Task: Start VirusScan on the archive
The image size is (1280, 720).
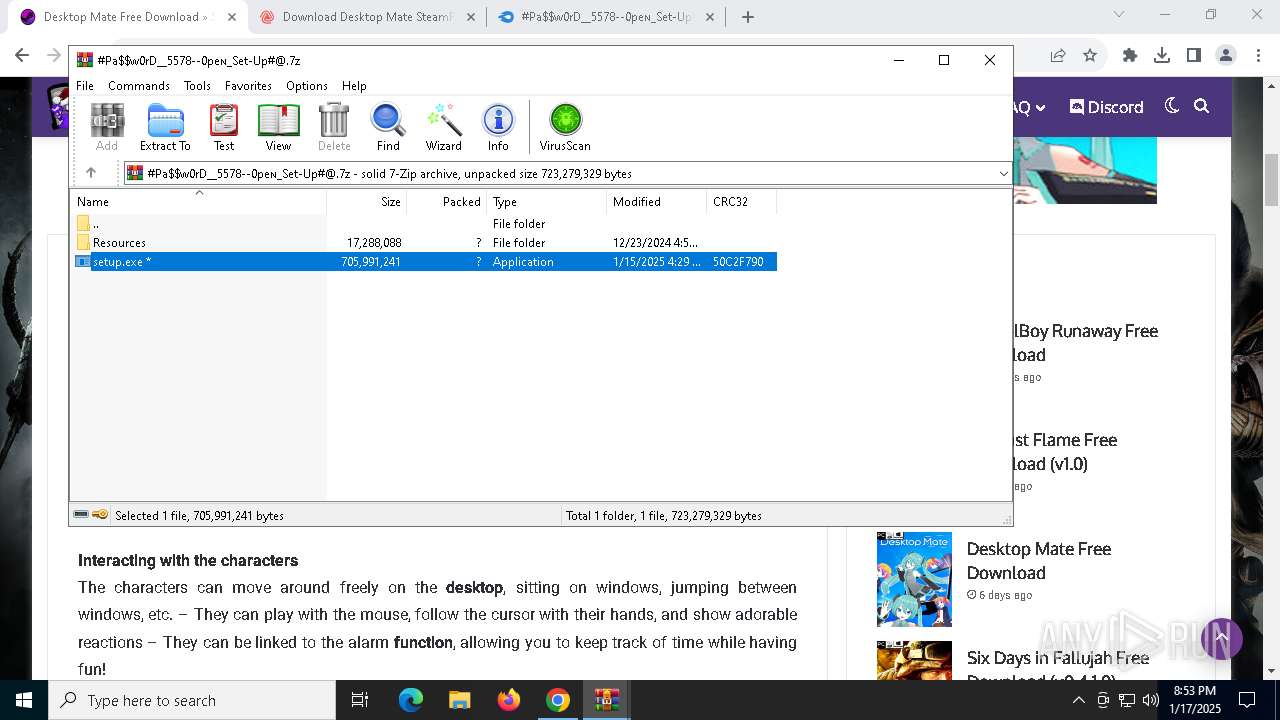Action: tap(565, 127)
